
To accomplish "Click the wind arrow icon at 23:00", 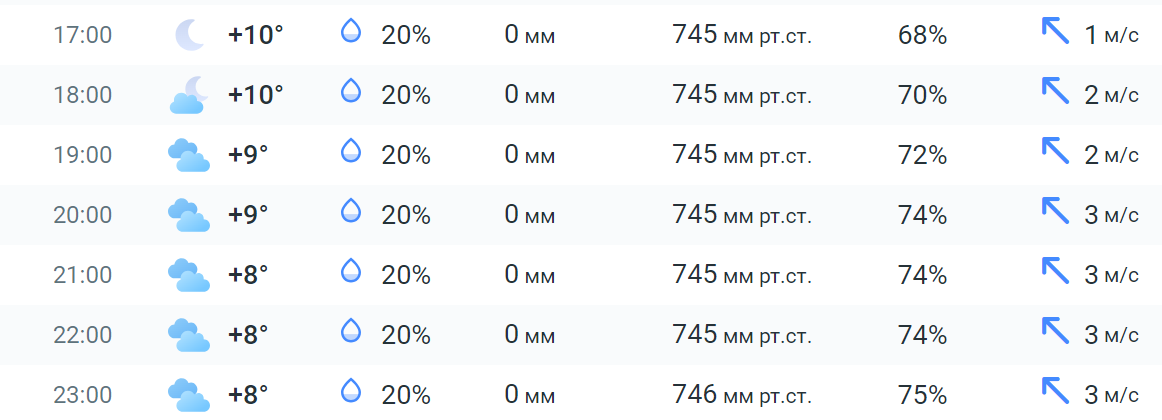I will (x=1056, y=391).
